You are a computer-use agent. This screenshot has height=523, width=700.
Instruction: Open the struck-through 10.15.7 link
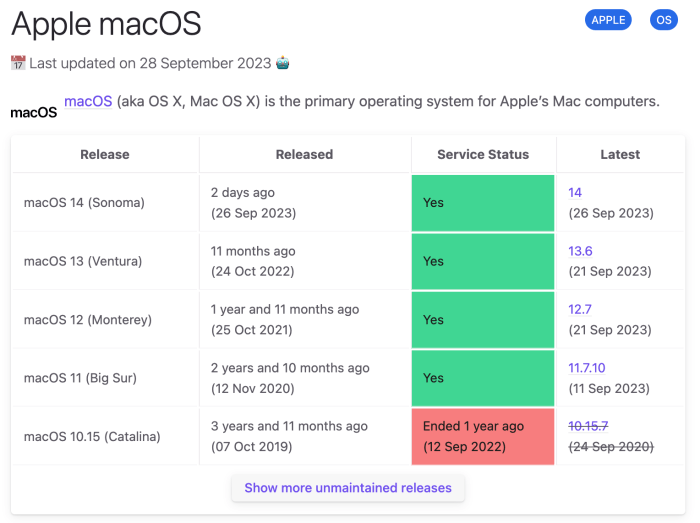point(588,426)
